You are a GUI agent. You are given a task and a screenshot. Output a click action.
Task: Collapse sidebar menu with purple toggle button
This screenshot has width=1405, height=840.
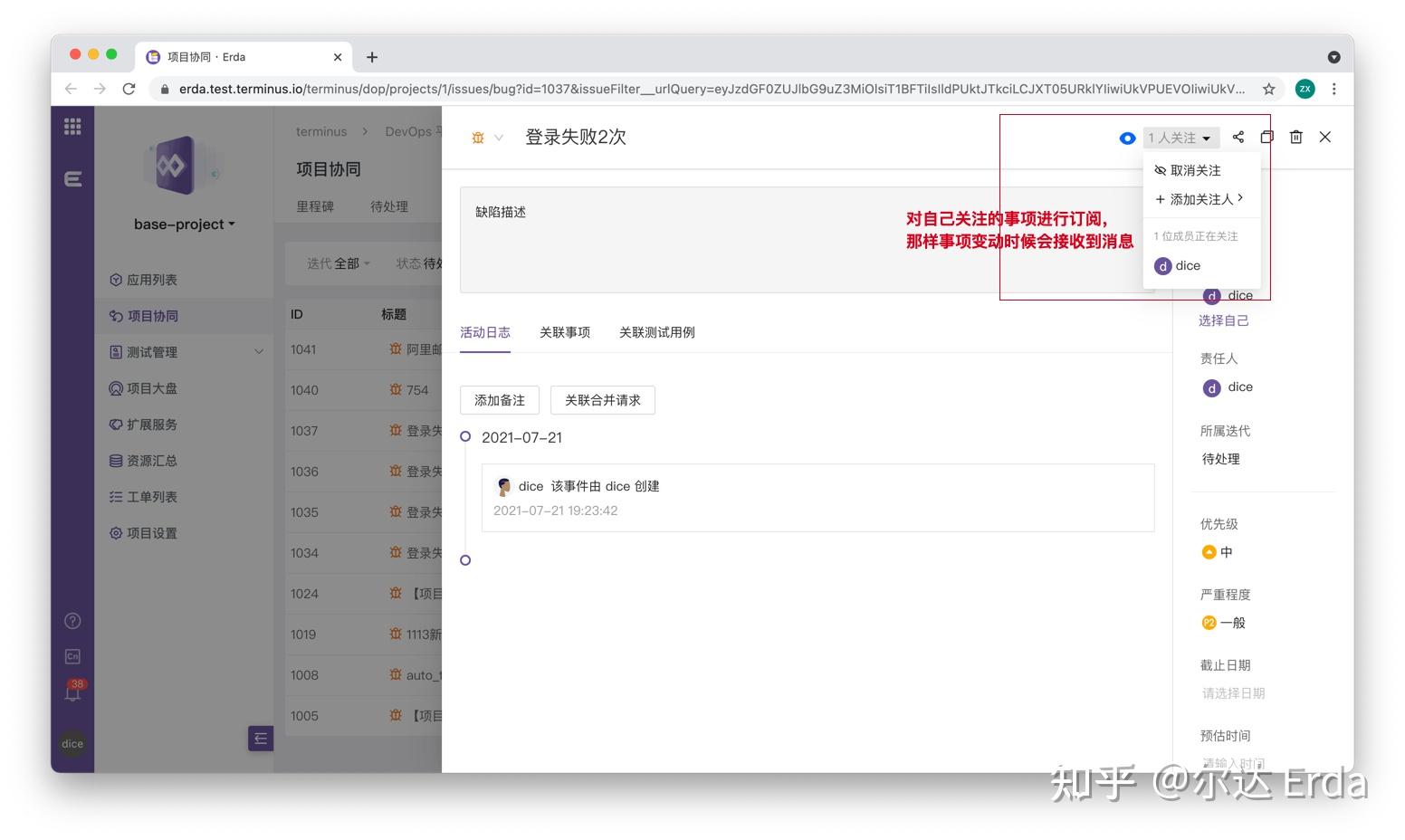(x=260, y=739)
